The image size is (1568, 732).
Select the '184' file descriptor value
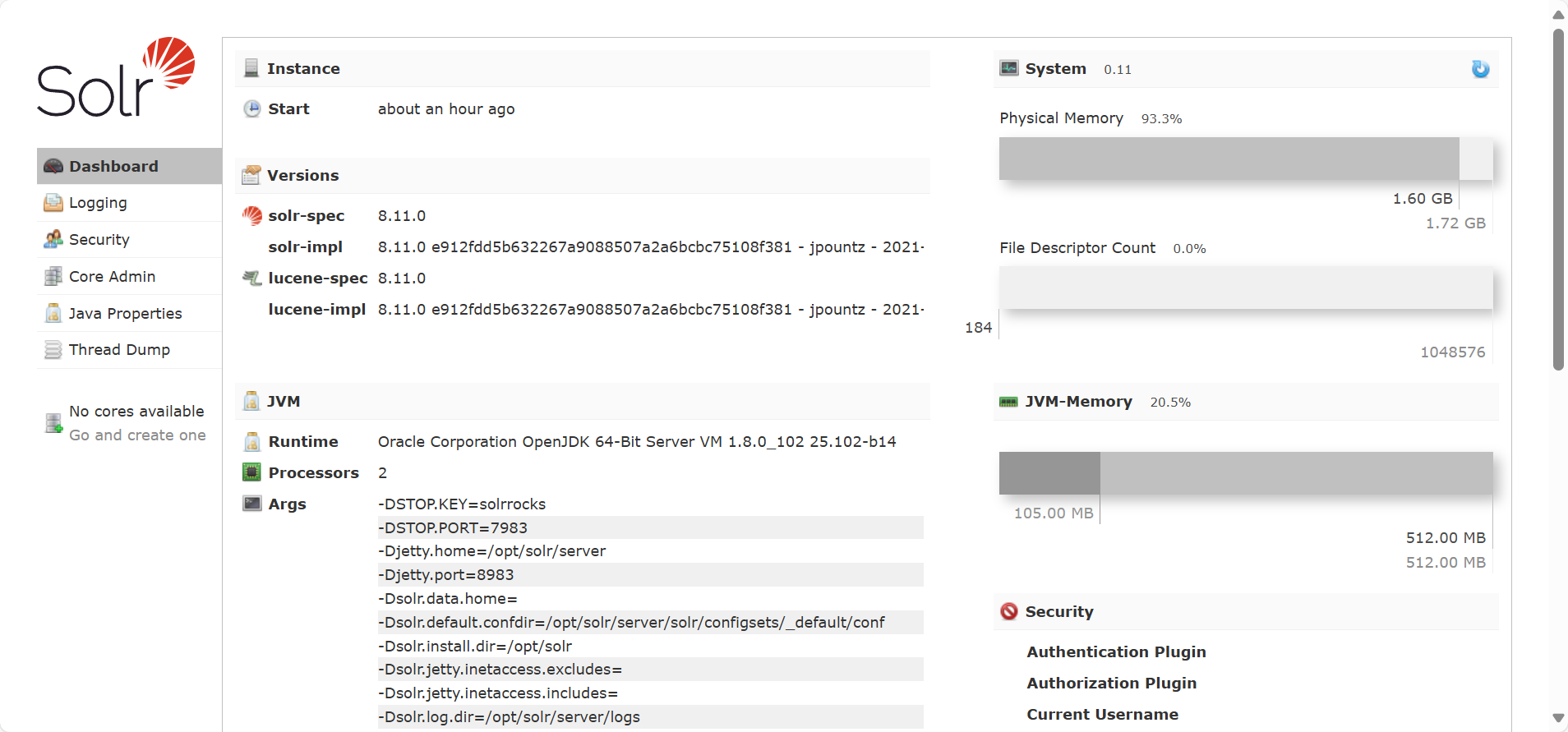click(x=978, y=328)
